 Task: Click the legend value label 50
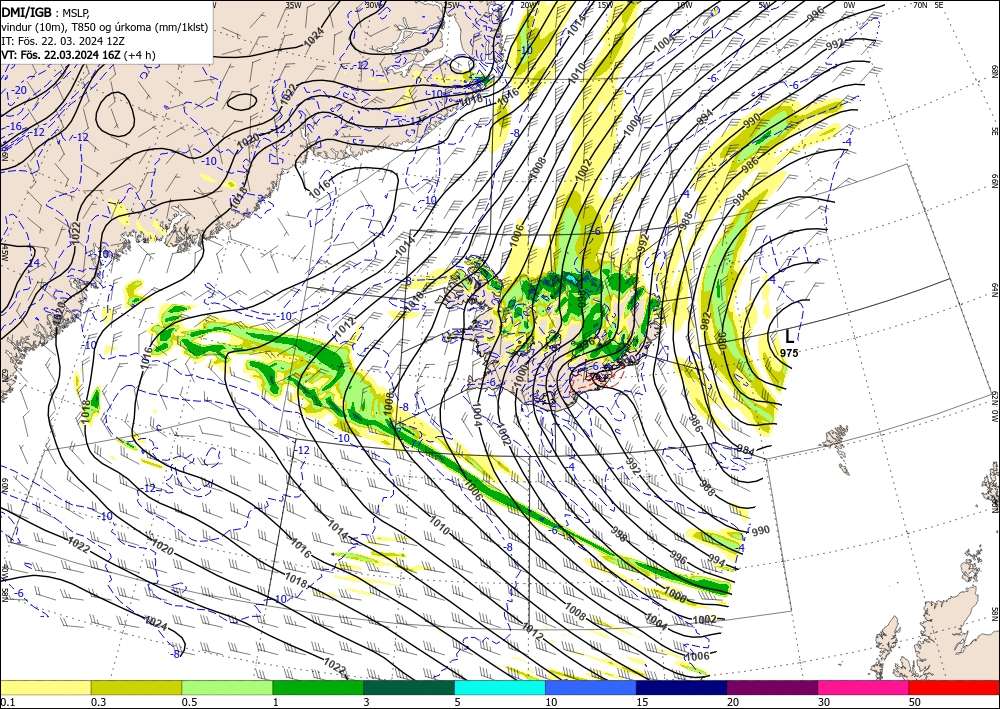point(915,702)
